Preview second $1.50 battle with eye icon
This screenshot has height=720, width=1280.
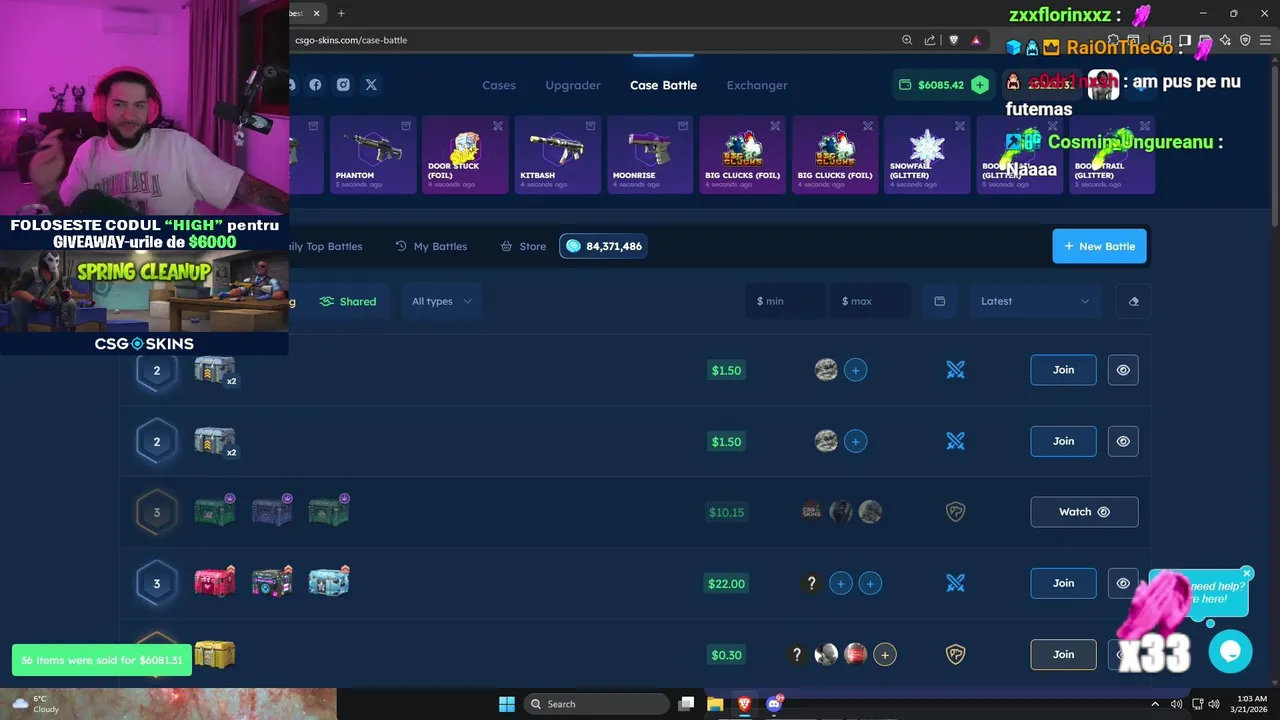click(x=1123, y=441)
